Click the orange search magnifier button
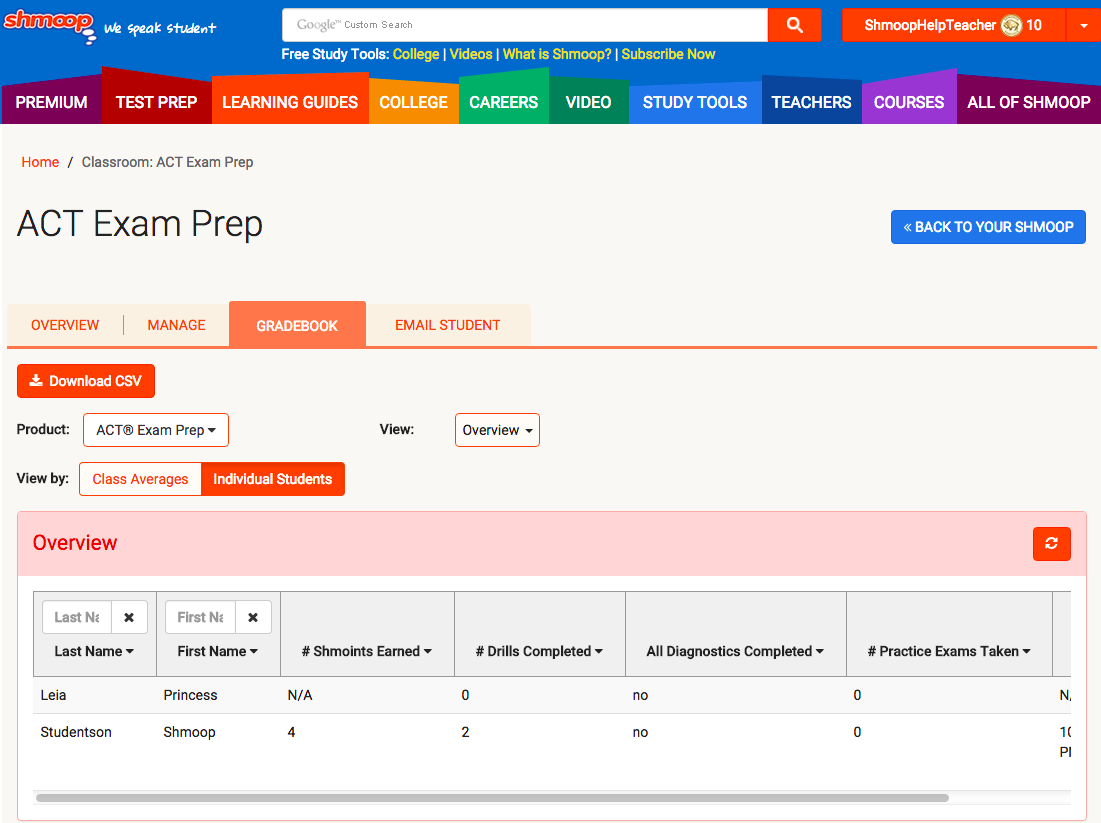Image resolution: width=1101 pixels, height=823 pixels. coord(794,25)
